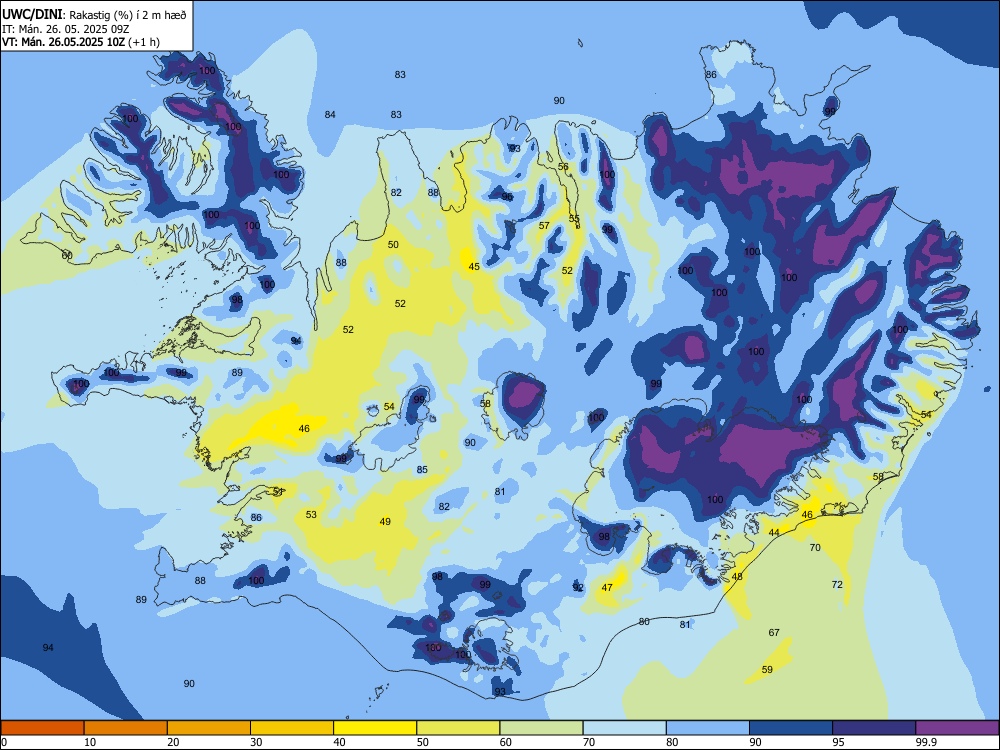Click the humidity value 49 on the map
The image size is (1000, 750).
(385, 522)
